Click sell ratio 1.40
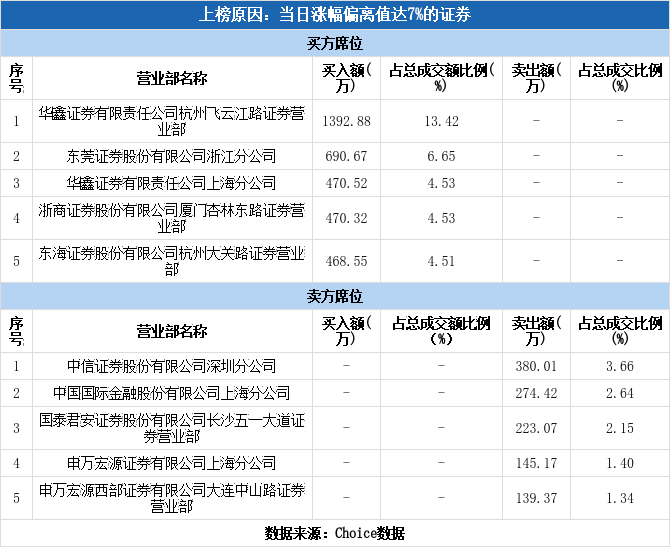This screenshot has width=670, height=547. (620, 463)
